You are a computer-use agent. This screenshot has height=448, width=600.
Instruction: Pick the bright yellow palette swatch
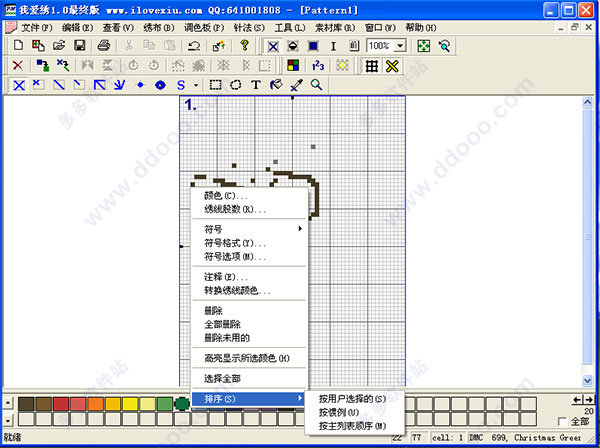click(130, 404)
